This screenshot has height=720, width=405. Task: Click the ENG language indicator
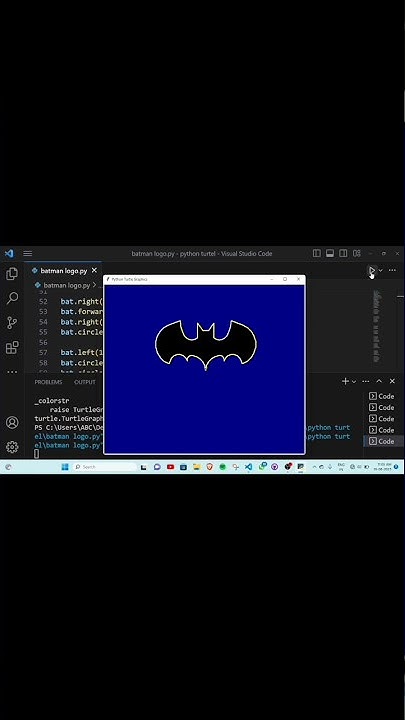341,467
